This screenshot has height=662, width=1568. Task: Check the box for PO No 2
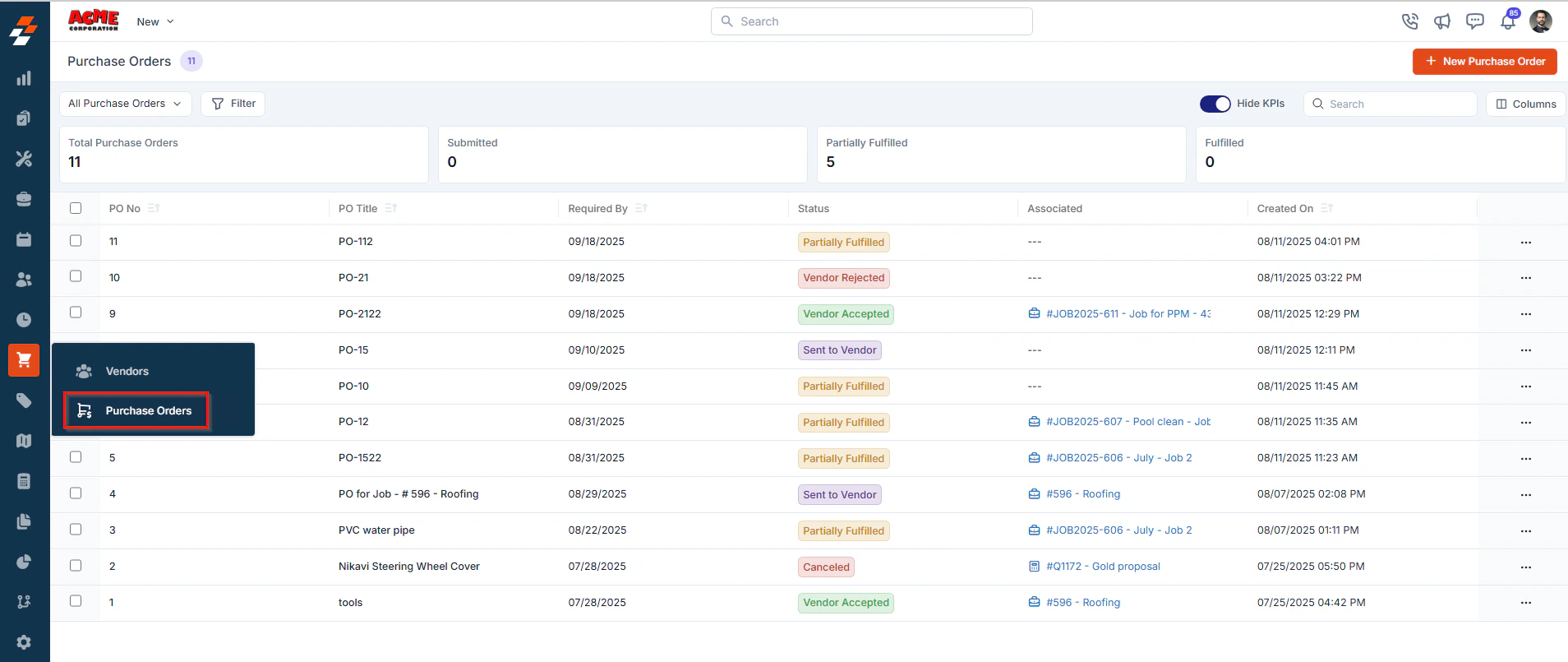point(76,565)
